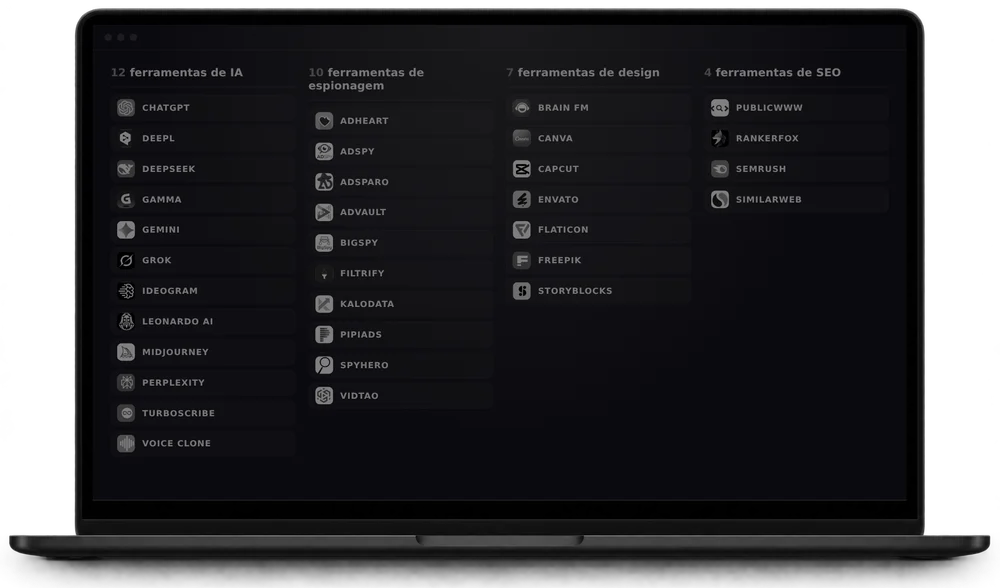Click the RankerFox icon
Image resolution: width=1000 pixels, height=588 pixels.
pos(719,138)
